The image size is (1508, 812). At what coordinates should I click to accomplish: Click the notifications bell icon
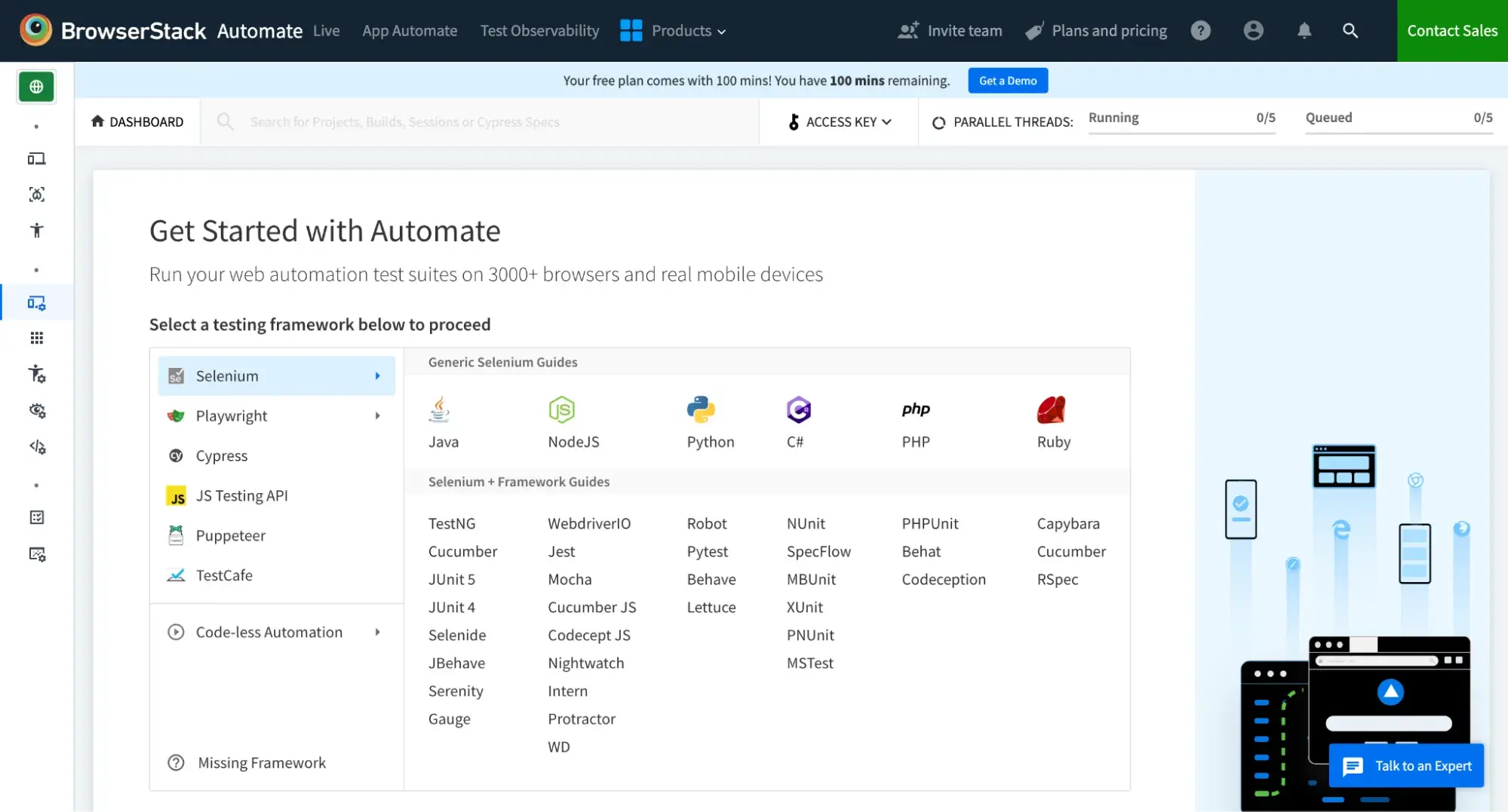tap(1304, 31)
